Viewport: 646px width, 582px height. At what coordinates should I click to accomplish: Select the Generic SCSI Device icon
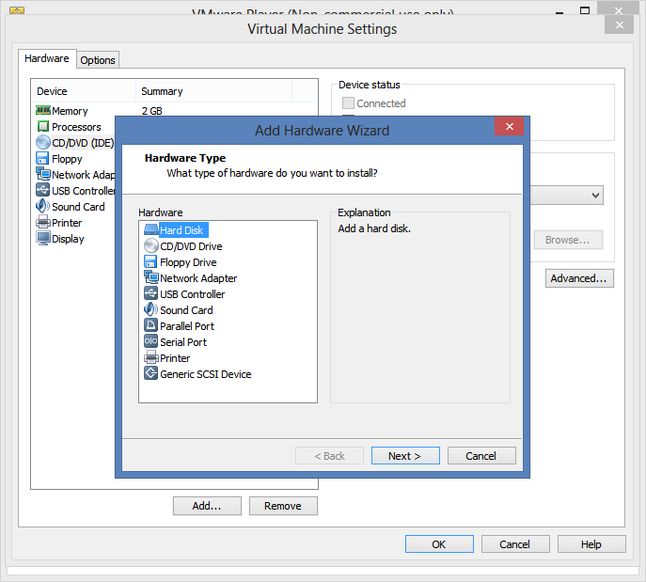point(151,373)
